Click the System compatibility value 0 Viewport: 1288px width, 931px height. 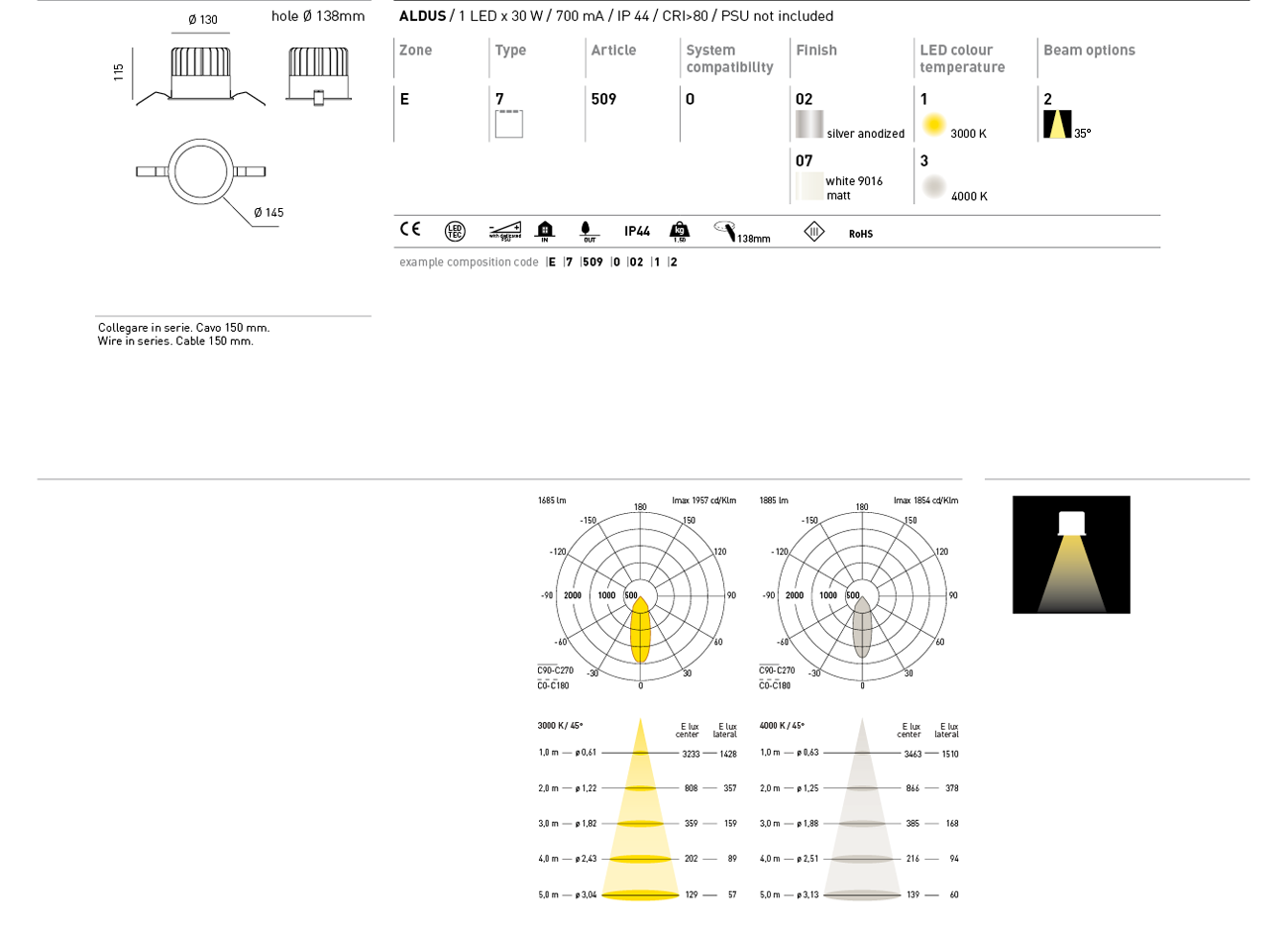click(690, 99)
